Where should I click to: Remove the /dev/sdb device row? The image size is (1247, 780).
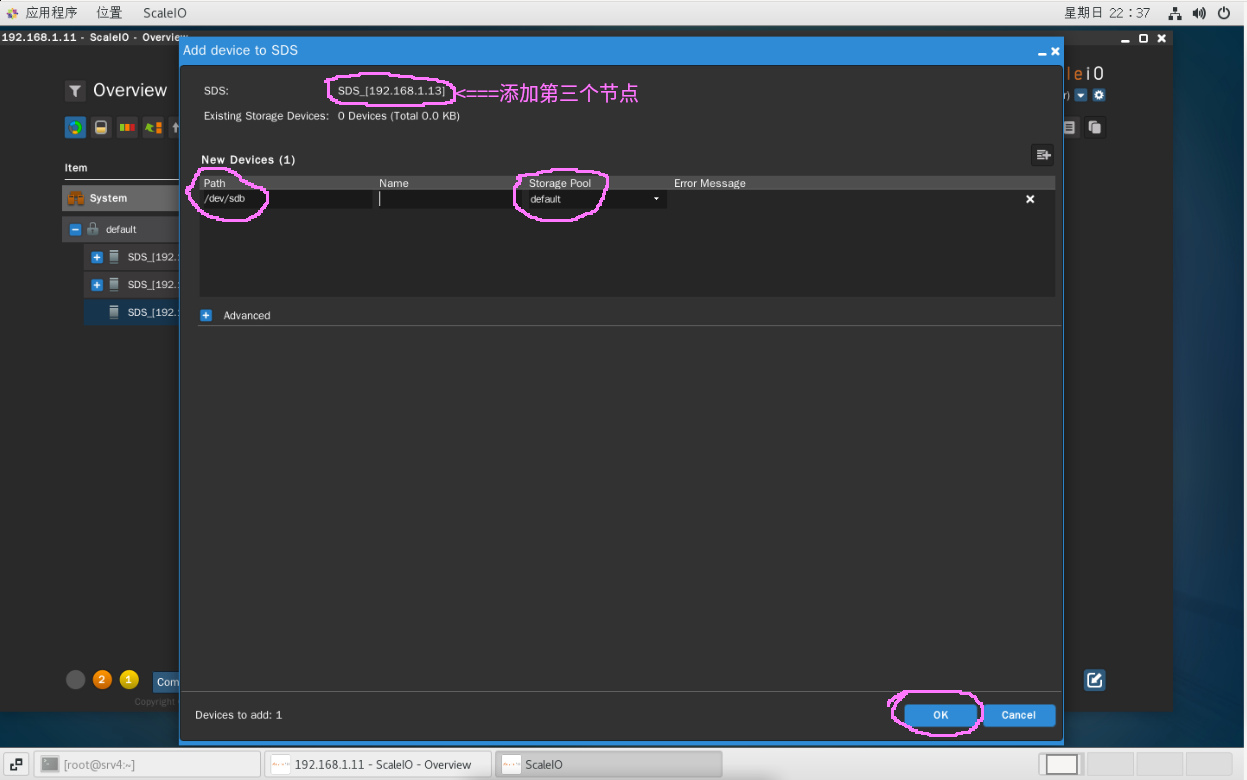pyautogui.click(x=1030, y=199)
